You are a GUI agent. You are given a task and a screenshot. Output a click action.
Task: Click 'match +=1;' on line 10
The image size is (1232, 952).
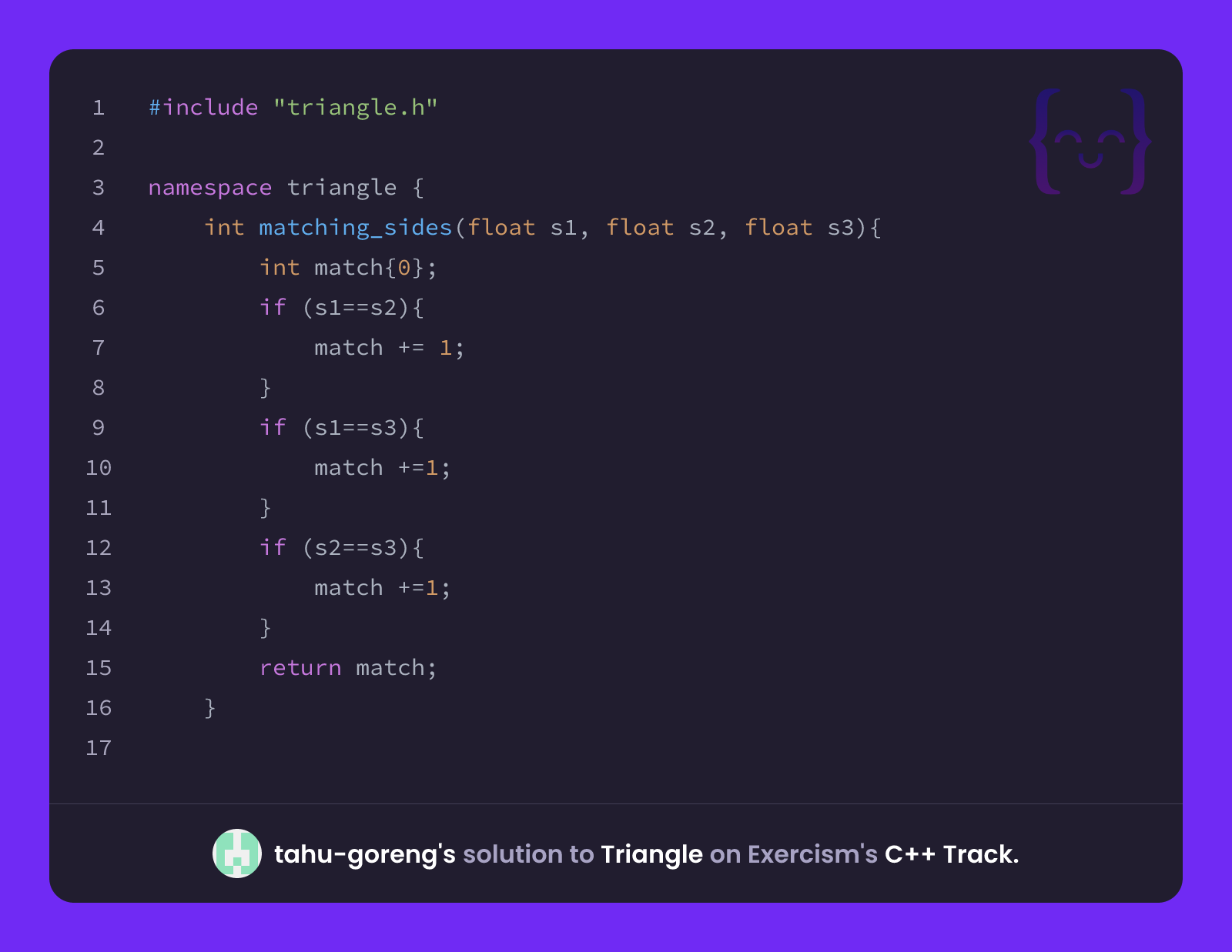[383, 468]
